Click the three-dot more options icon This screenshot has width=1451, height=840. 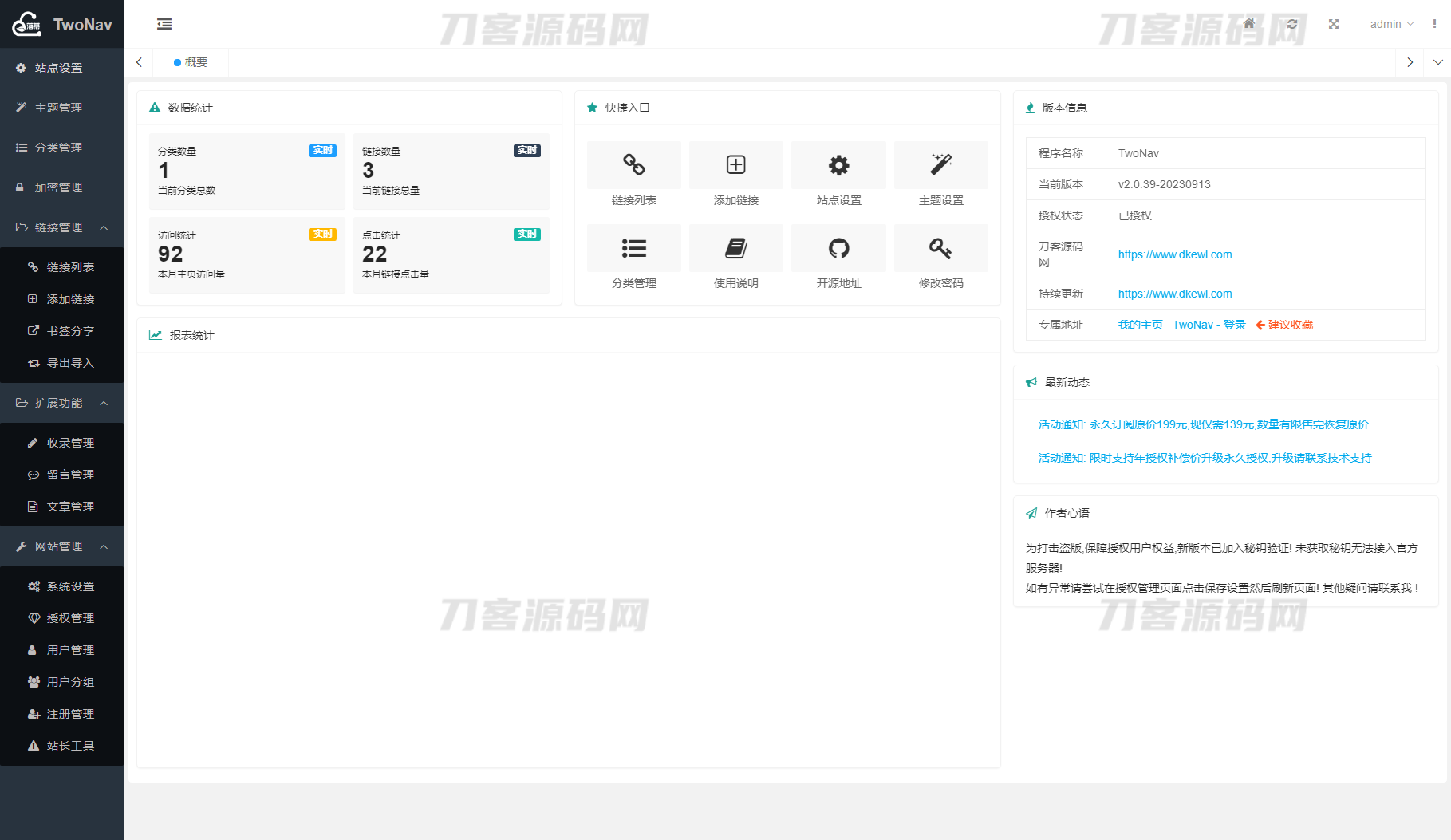pyautogui.click(x=1434, y=24)
